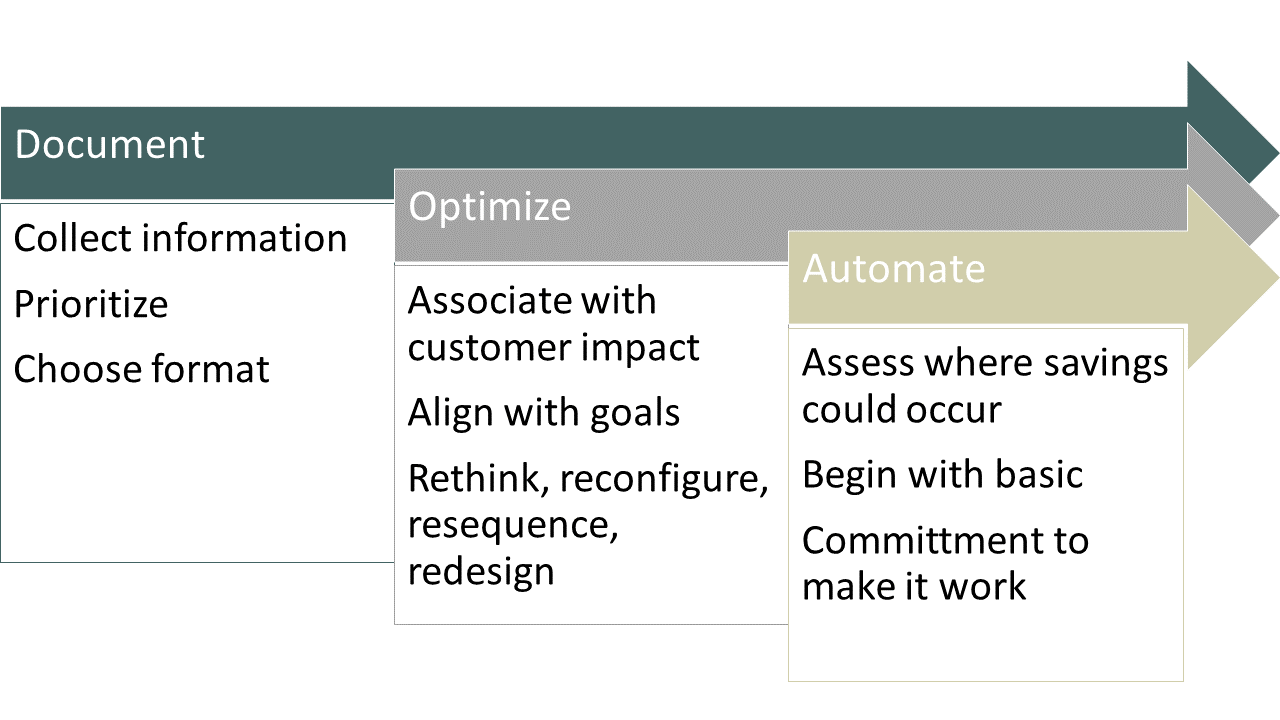This screenshot has height=720, width=1280.
Task: Click 'Committment to make it work' text
Action: [x=945, y=563]
